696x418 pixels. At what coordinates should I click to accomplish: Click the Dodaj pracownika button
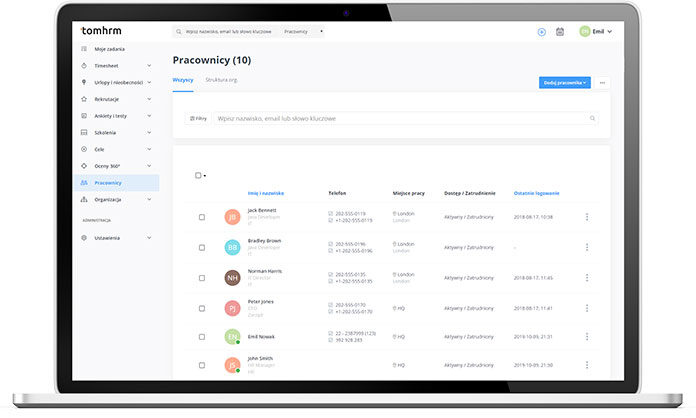pyautogui.click(x=565, y=82)
